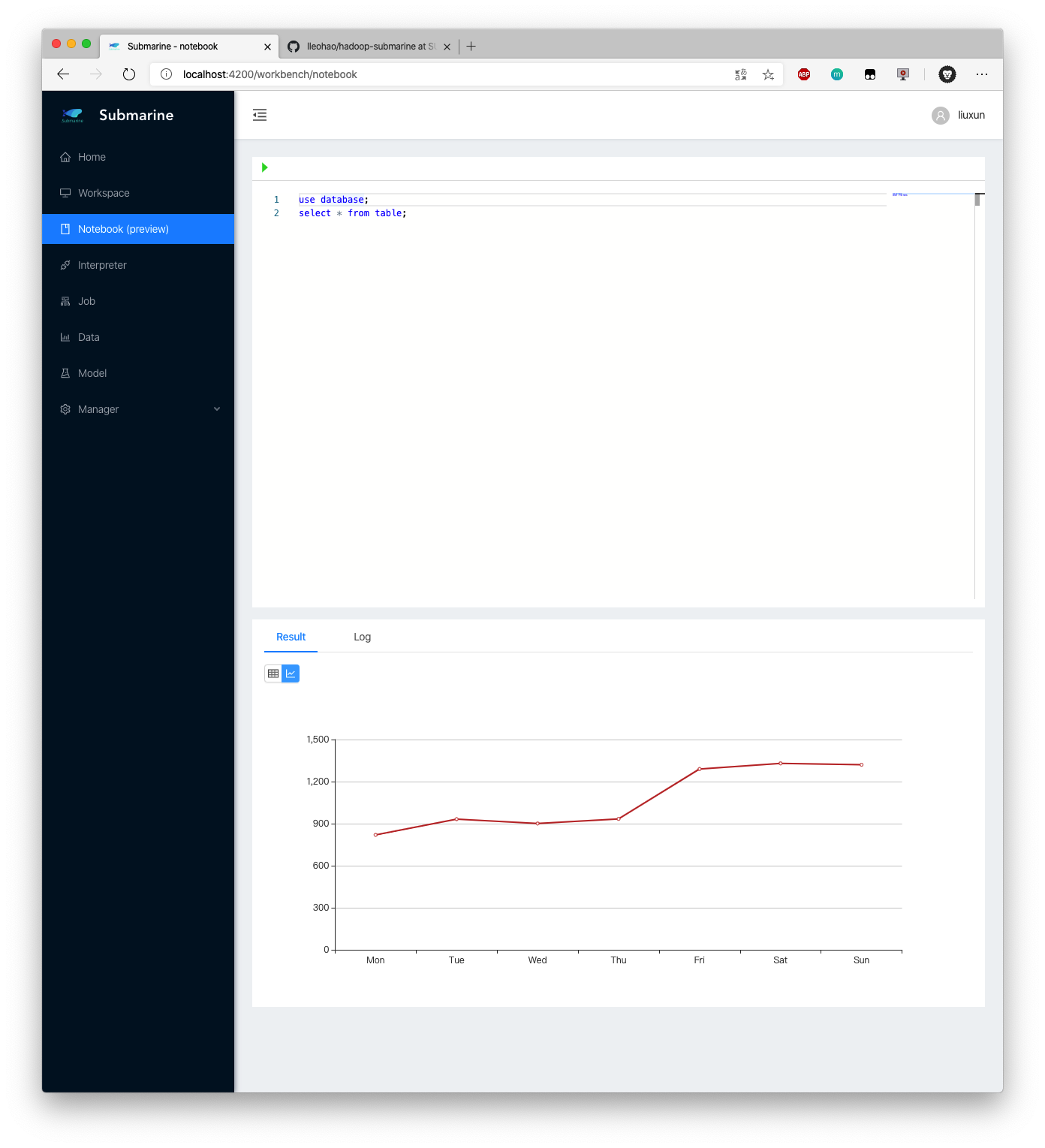The width and height of the screenshot is (1045, 1148).
Task: Switch to the hadoop-submarine GitHub tab
Action: pos(369,47)
